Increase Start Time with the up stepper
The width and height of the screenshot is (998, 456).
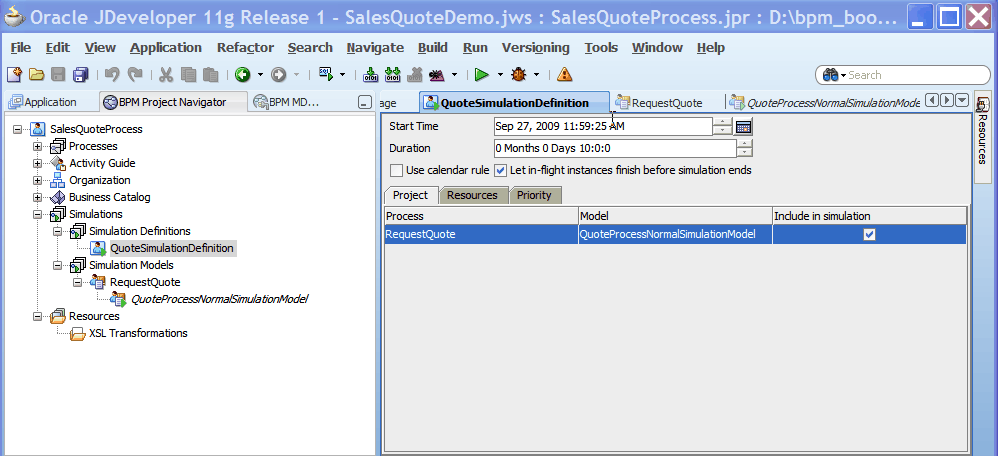(722, 122)
